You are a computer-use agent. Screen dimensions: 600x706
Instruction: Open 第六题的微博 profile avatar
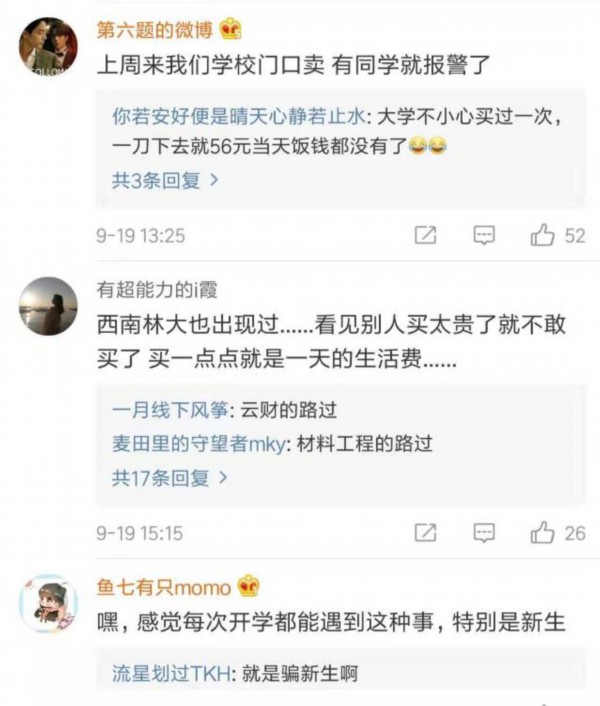click(48, 47)
